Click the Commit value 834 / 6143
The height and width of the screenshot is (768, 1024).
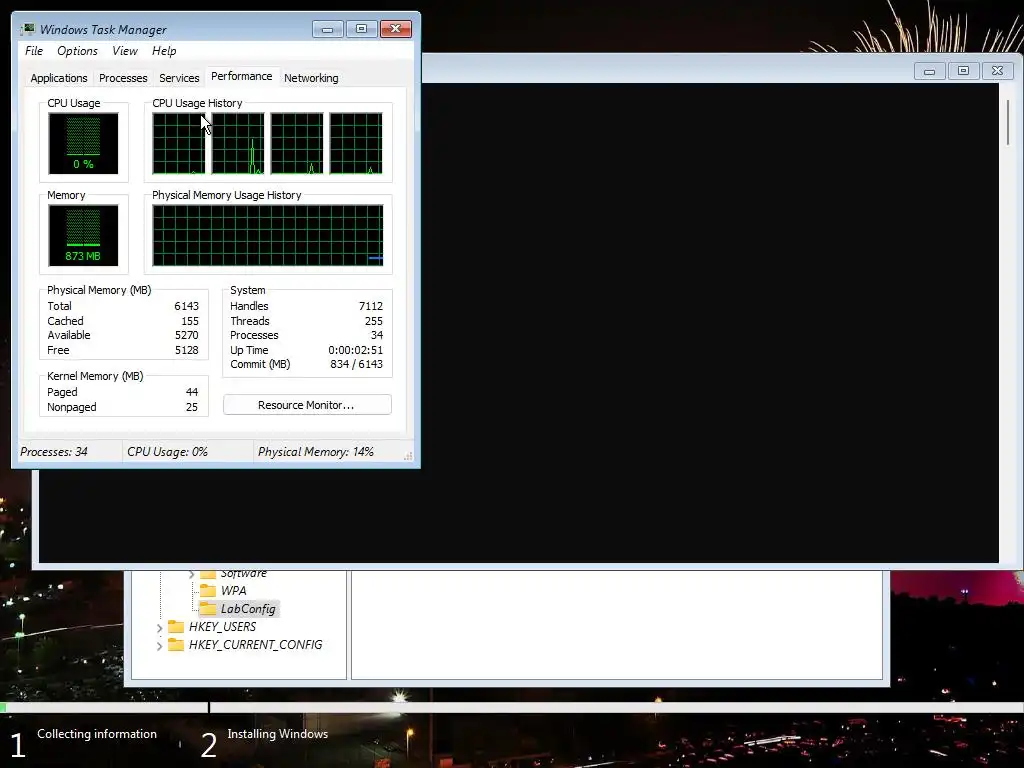(x=357, y=364)
